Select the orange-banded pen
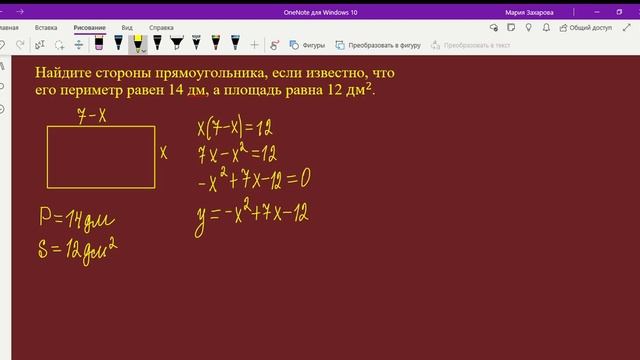Viewport: 640px width, 360px height. tap(216, 43)
